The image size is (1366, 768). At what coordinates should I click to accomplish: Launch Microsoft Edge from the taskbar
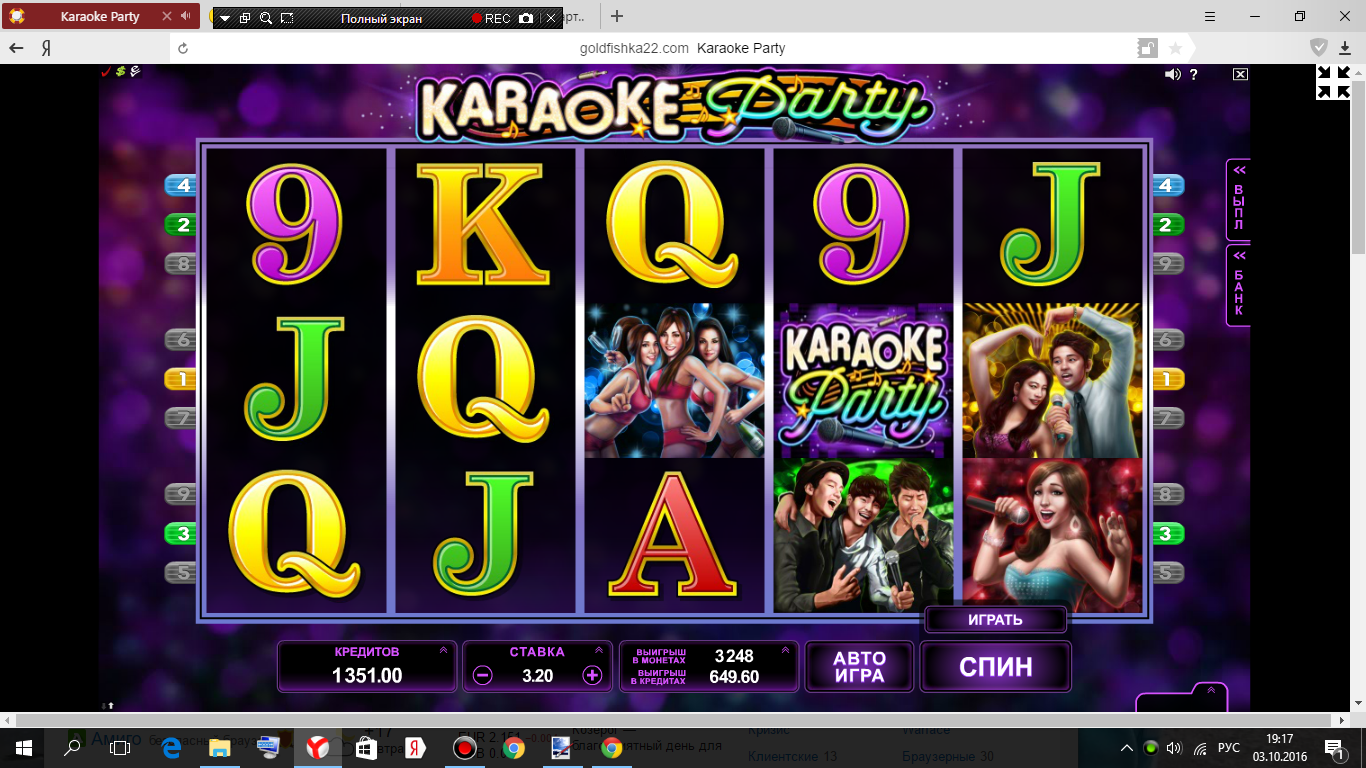click(x=170, y=748)
